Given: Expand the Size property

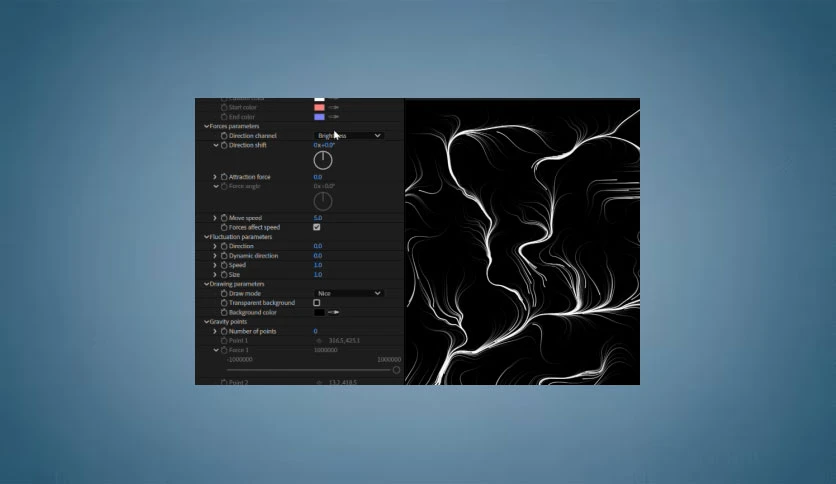Looking at the screenshot, I should tap(215, 275).
